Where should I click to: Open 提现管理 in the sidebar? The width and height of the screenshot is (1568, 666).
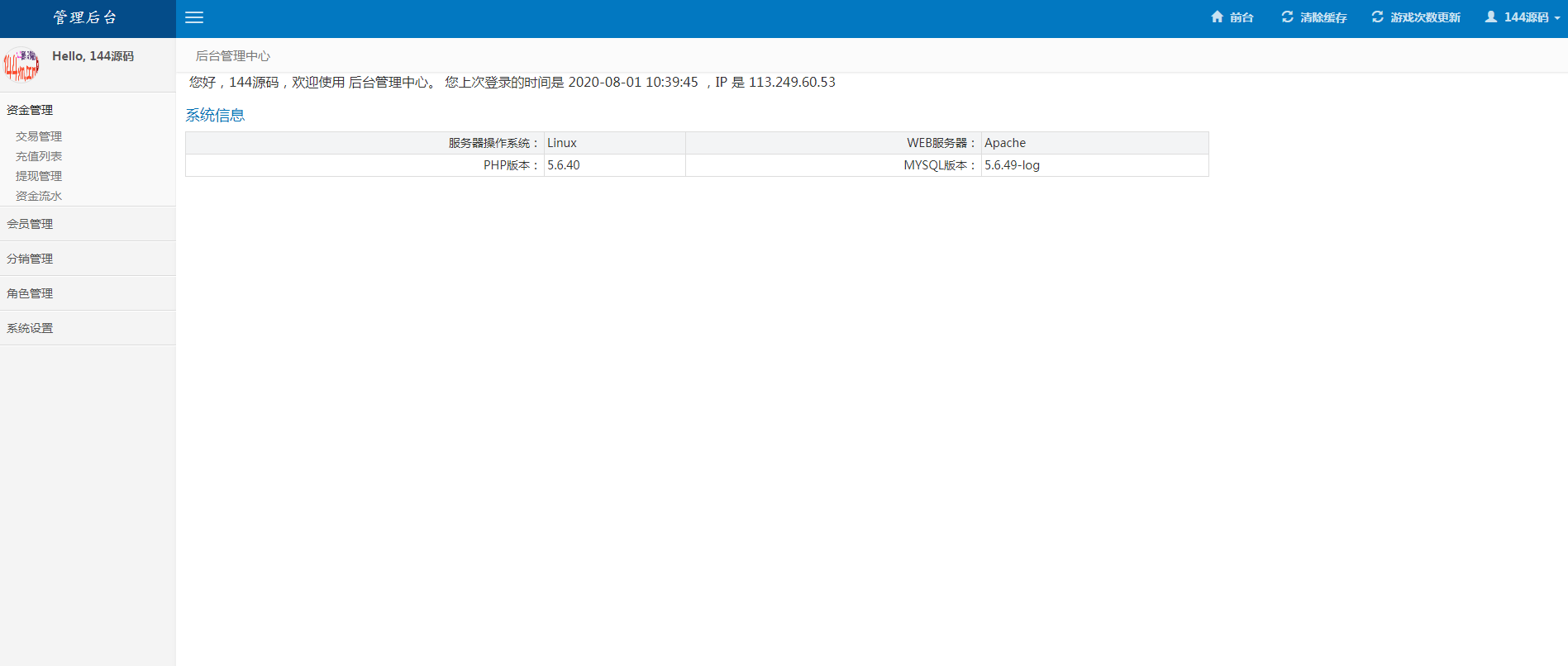[39, 176]
